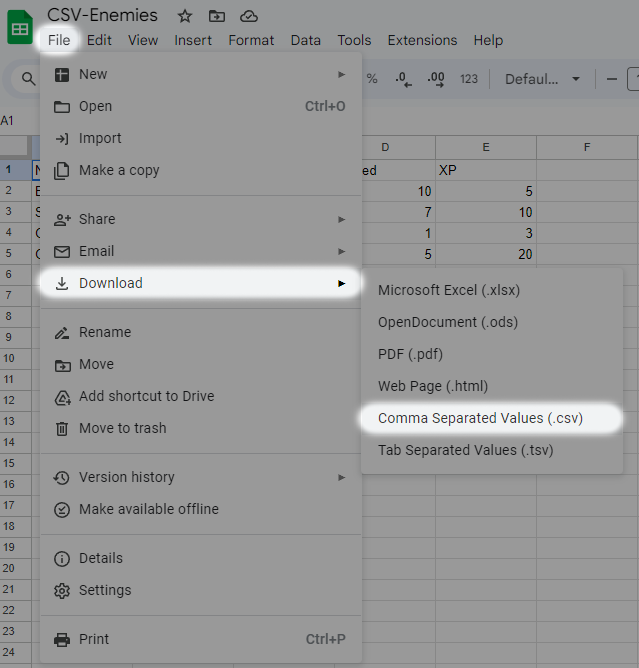Image resolution: width=639 pixels, height=668 pixels.
Task: Click the search magnifier in toolbar
Action: click(x=29, y=79)
